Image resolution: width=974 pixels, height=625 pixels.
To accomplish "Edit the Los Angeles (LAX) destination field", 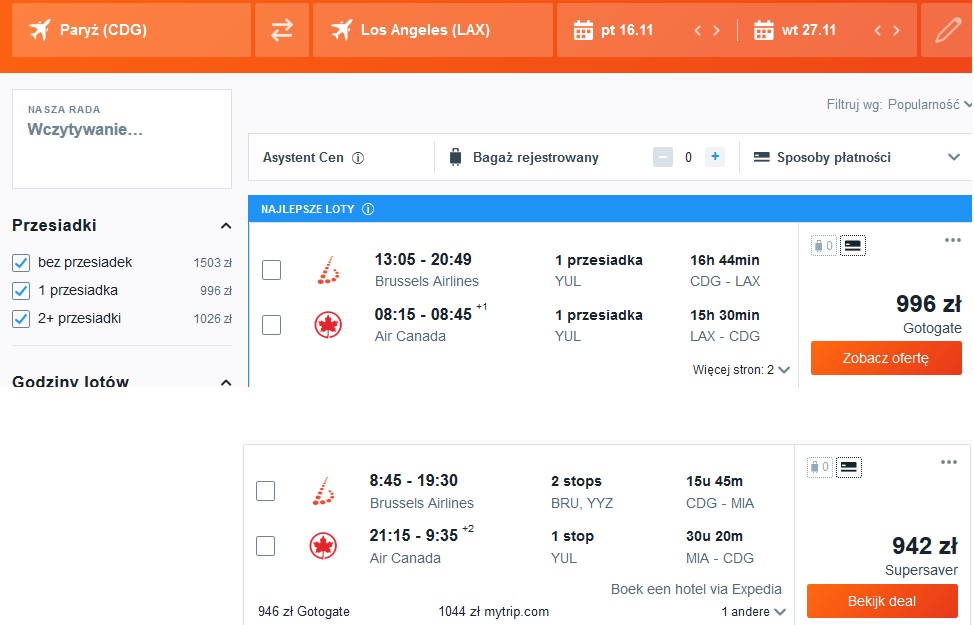I will (432, 30).
